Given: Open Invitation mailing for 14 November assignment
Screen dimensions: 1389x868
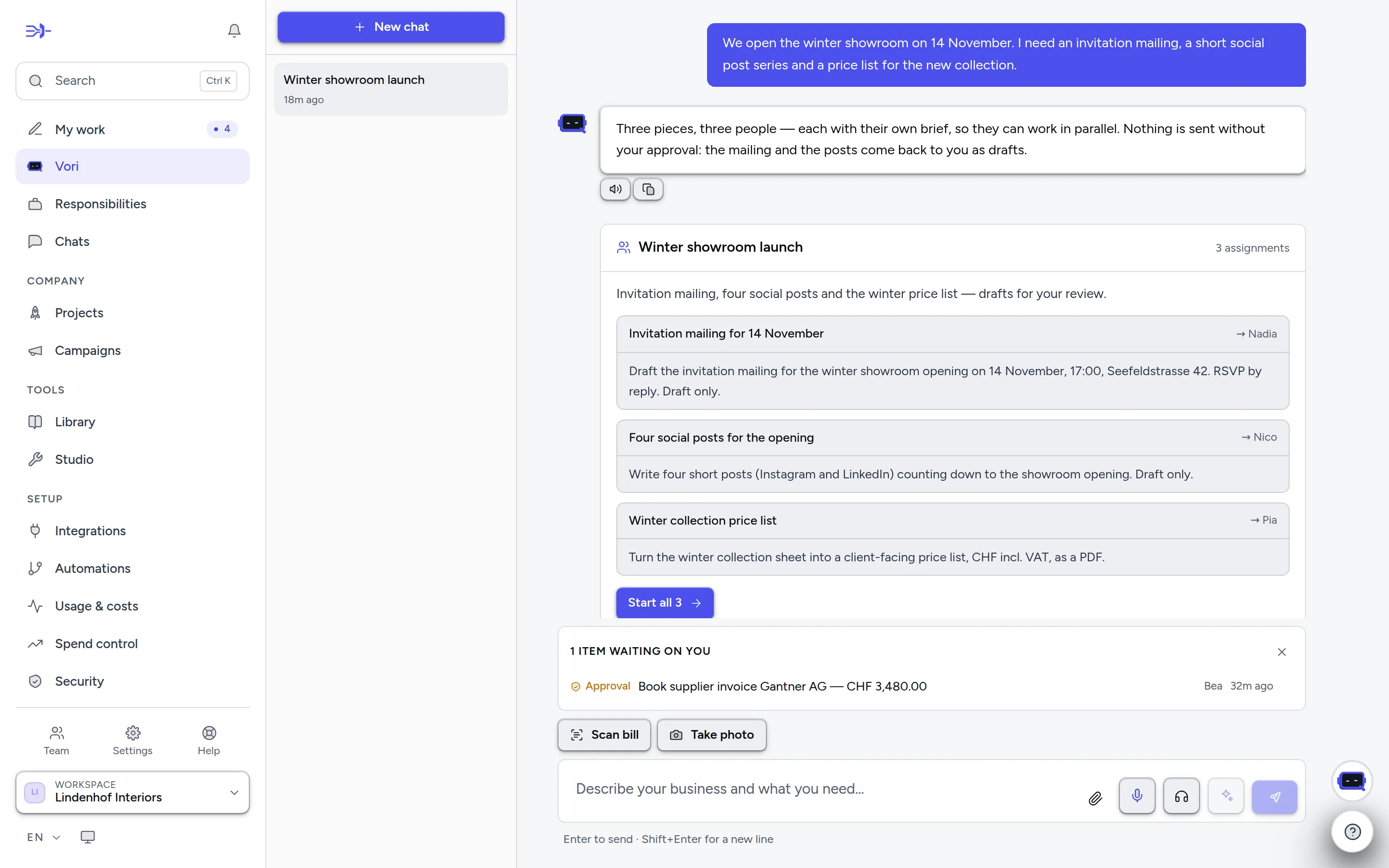Looking at the screenshot, I should pos(953,362).
